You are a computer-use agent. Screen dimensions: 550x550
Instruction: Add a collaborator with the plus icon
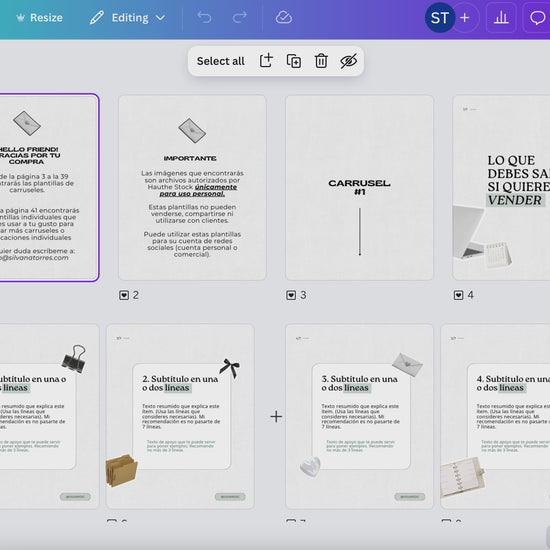pos(465,18)
